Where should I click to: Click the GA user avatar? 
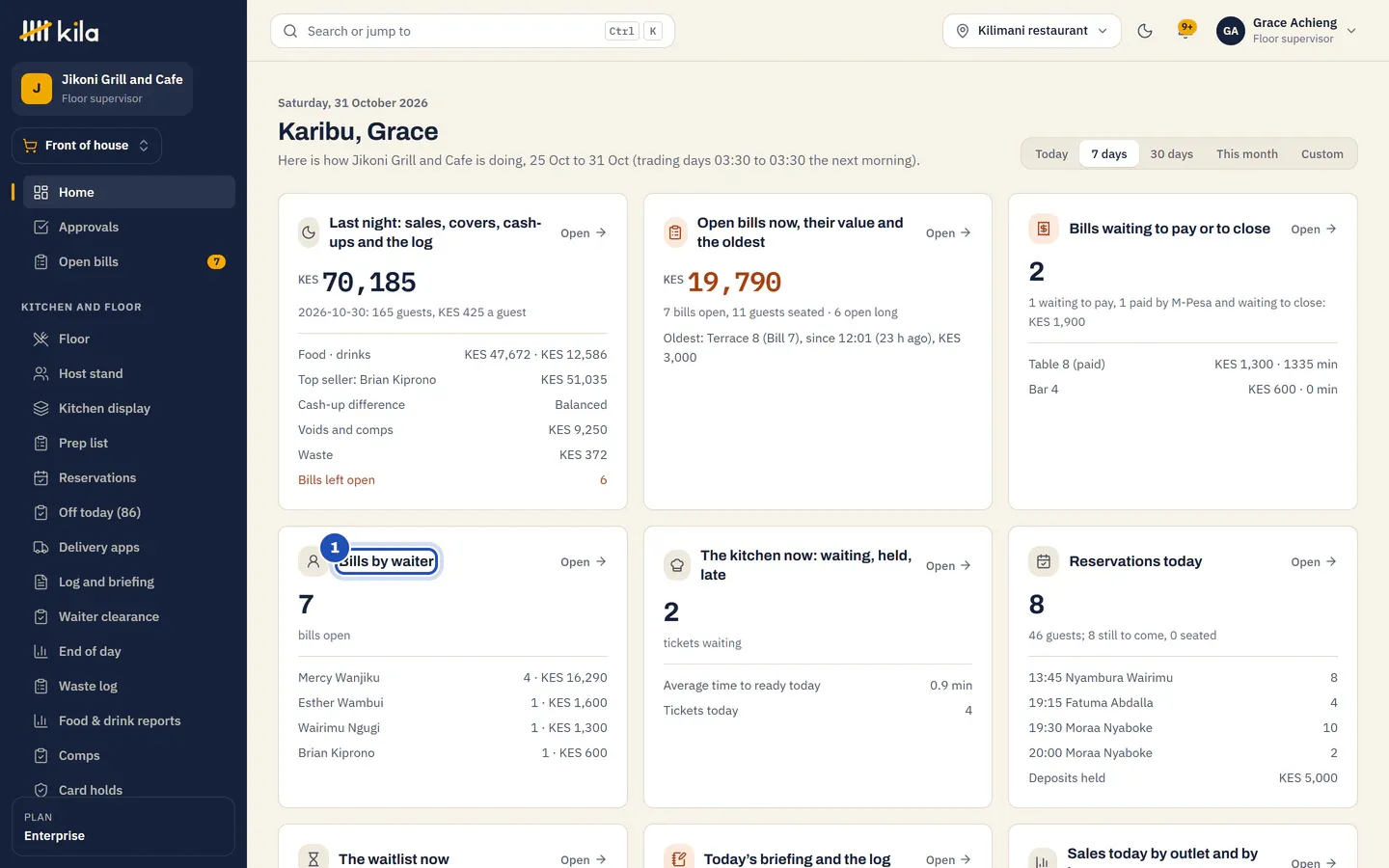pos(1231,31)
